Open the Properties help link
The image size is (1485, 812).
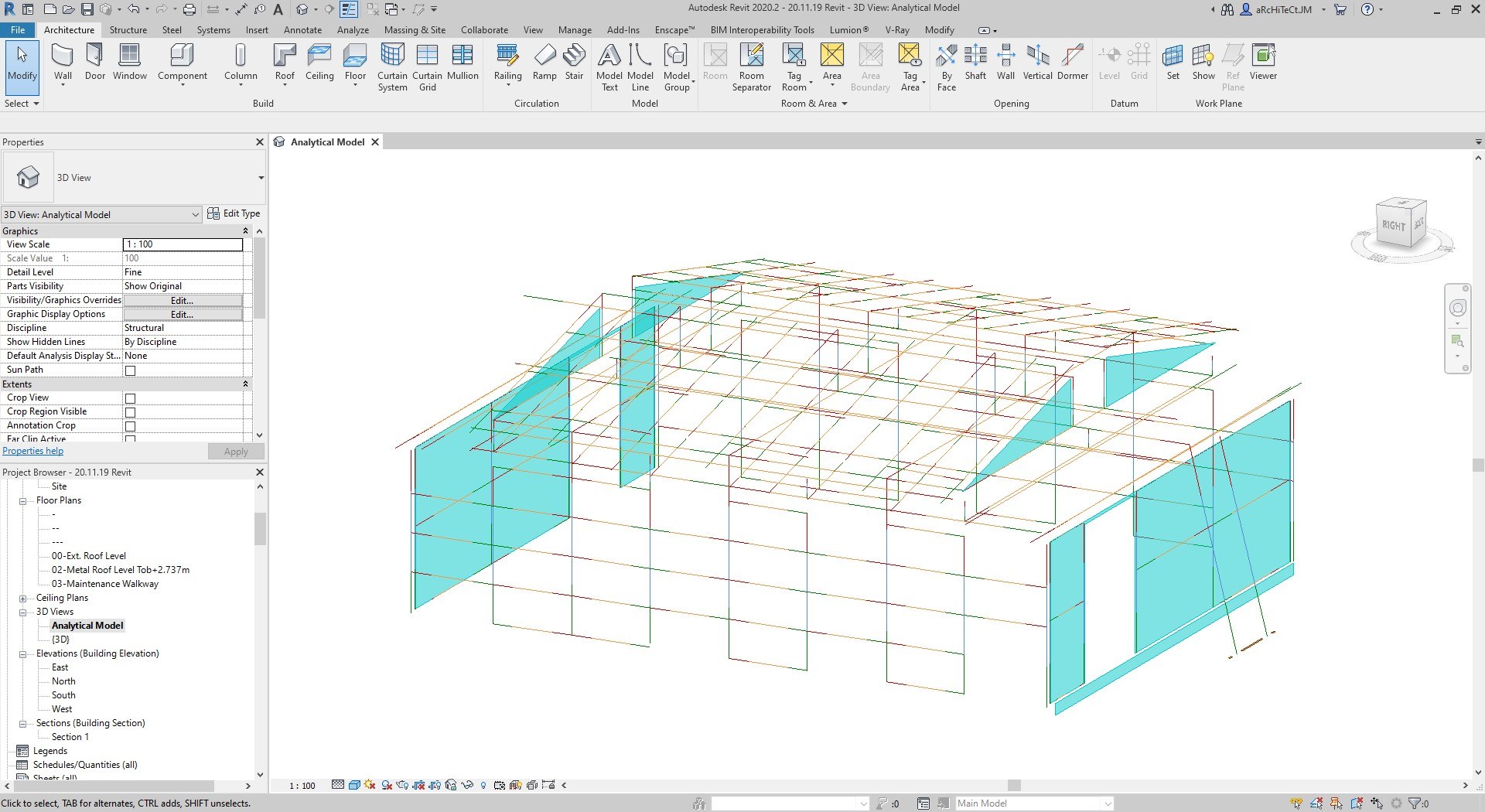(33, 451)
